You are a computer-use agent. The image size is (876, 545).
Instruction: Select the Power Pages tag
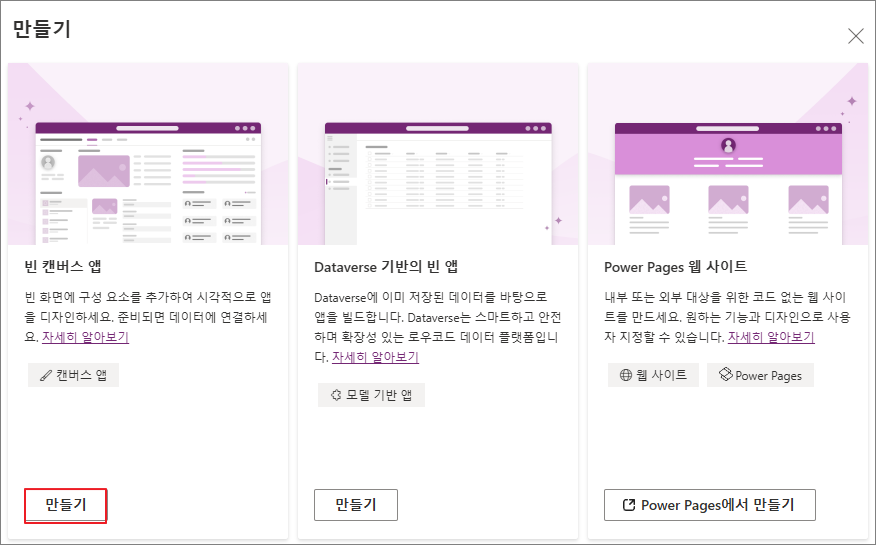(760, 375)
